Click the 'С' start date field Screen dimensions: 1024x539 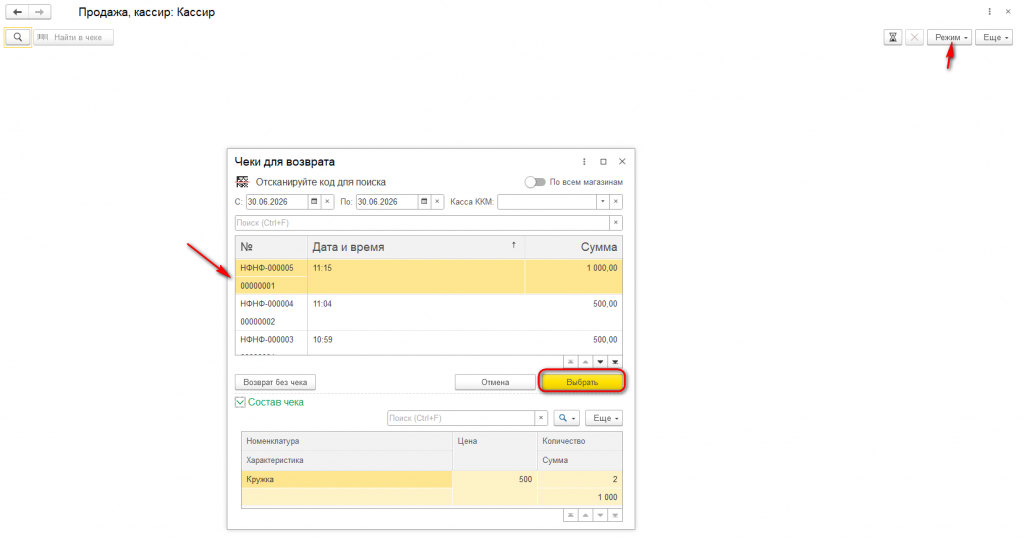coord(276,202)
